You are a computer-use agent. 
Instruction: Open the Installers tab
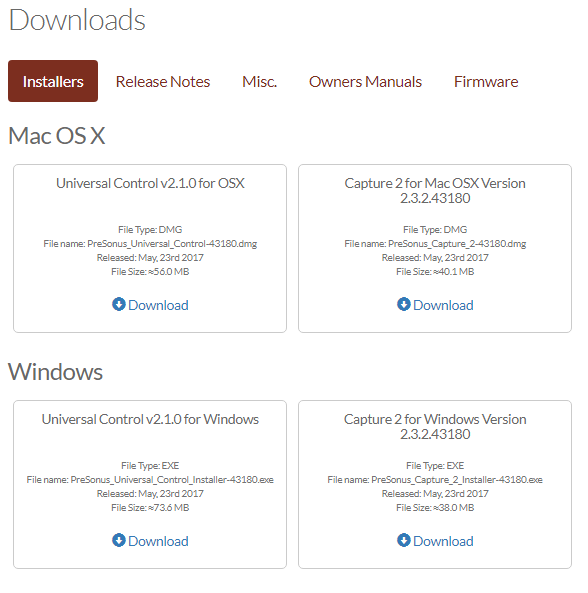(53, 81)
